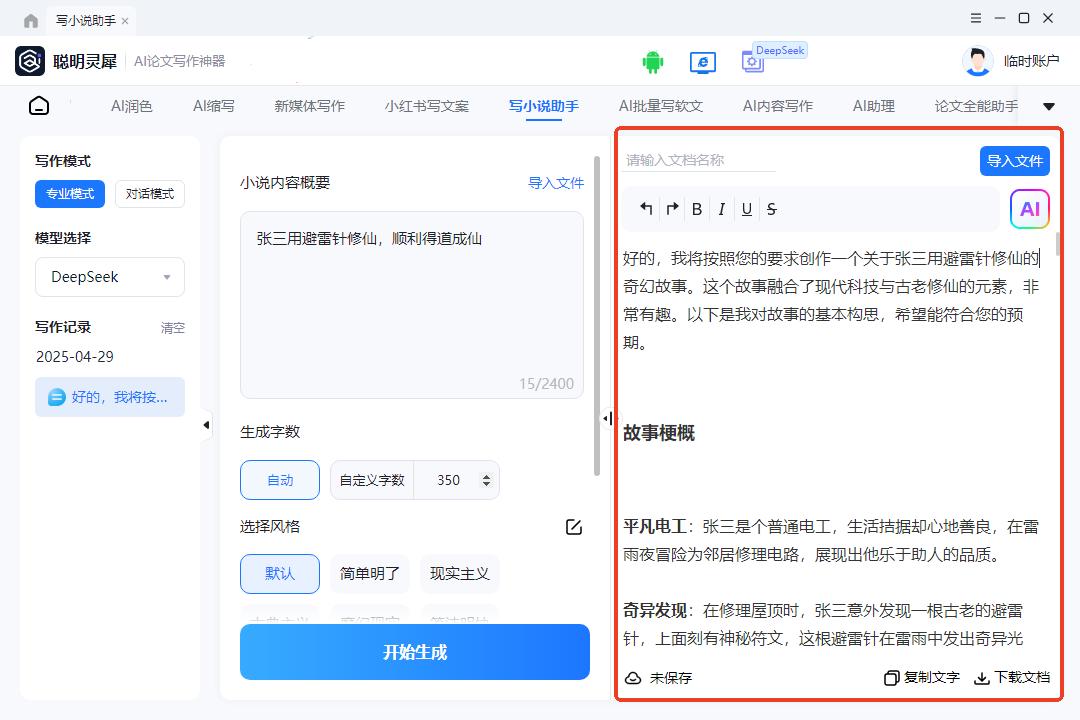Apply strikethrough formatting in the editor toolbar
The image size is (1080, 720).
pos(772,209)
